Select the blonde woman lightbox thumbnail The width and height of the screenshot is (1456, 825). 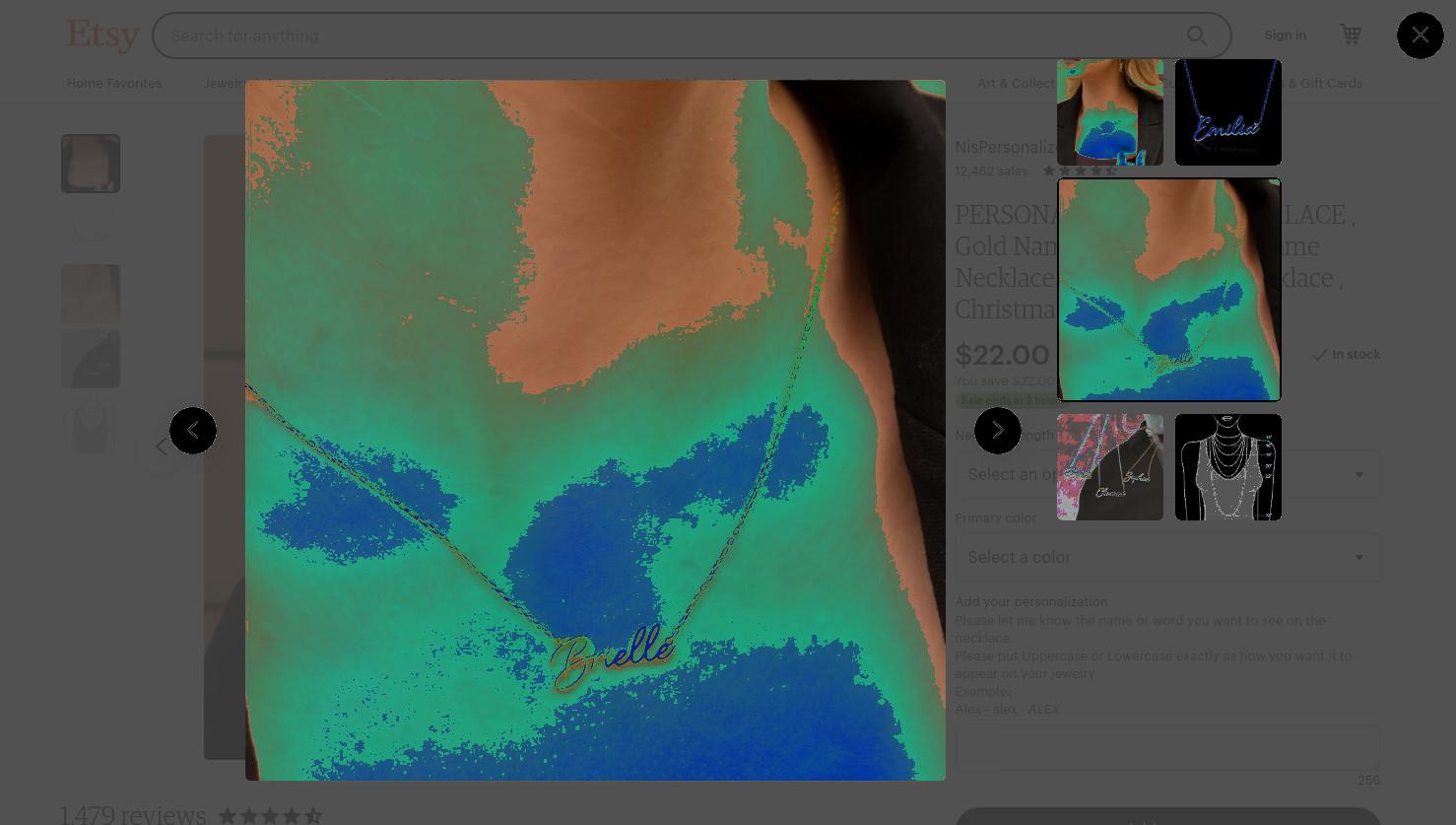[1110, 112]
